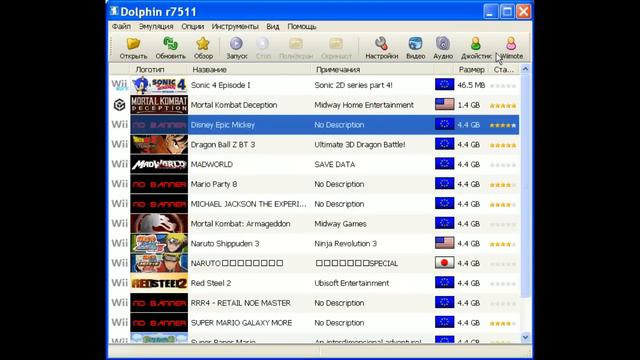Open the Джойстик controller icon
Screen dimensions: 640x360
coord(476,43)
